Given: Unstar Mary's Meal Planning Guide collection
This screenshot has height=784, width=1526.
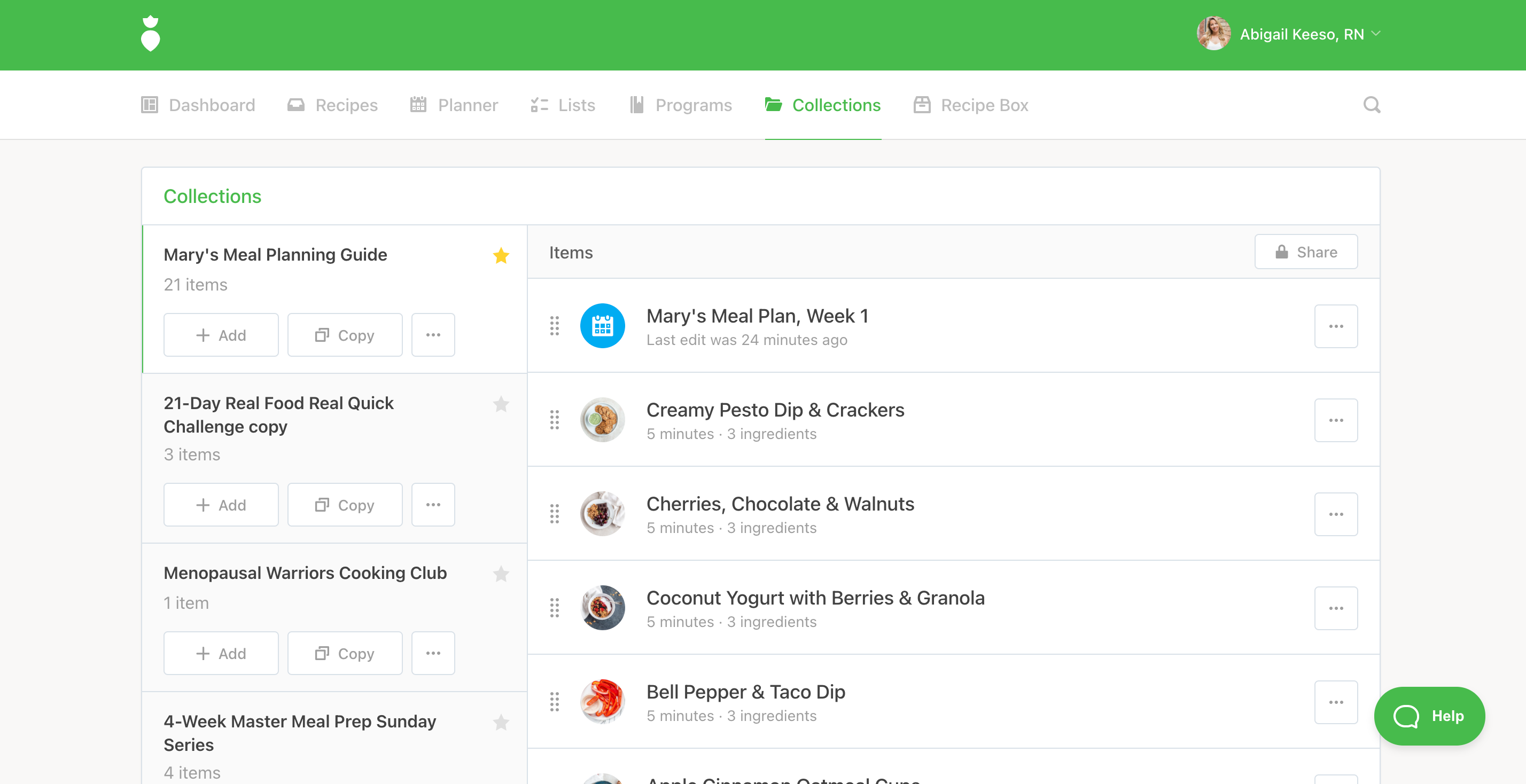Looking at the screenshot, I should click(501, 256).
